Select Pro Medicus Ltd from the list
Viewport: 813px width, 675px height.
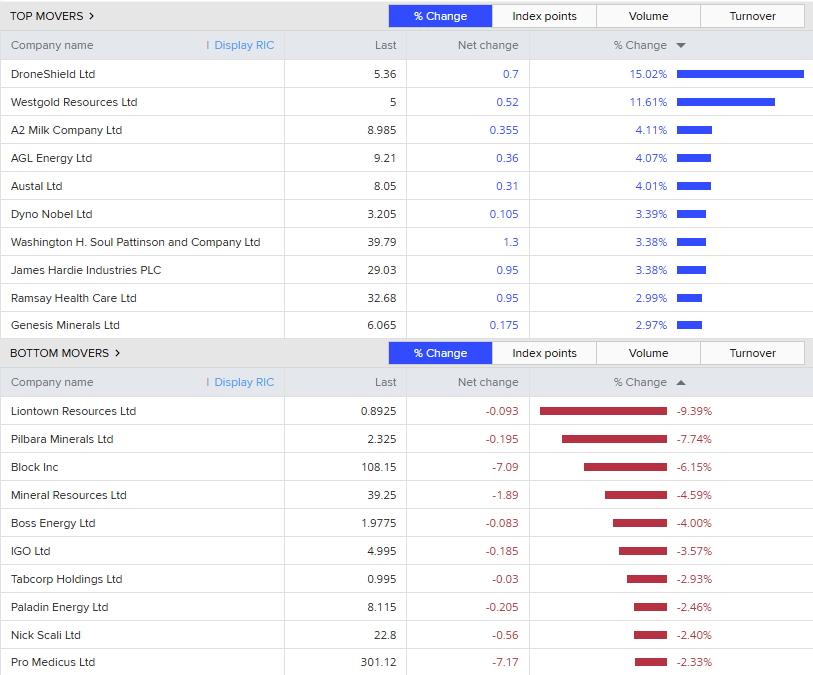(53, 662)
